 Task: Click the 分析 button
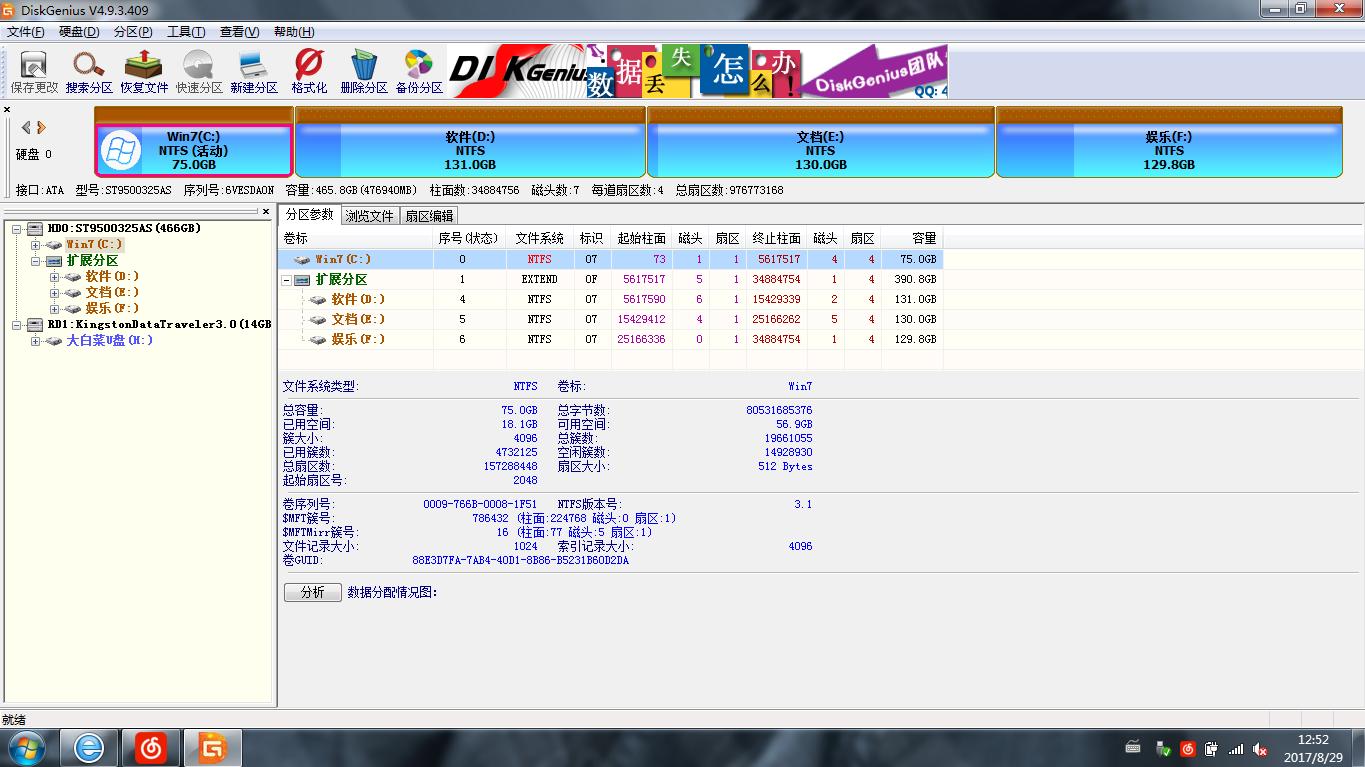[x=312, y=592]
